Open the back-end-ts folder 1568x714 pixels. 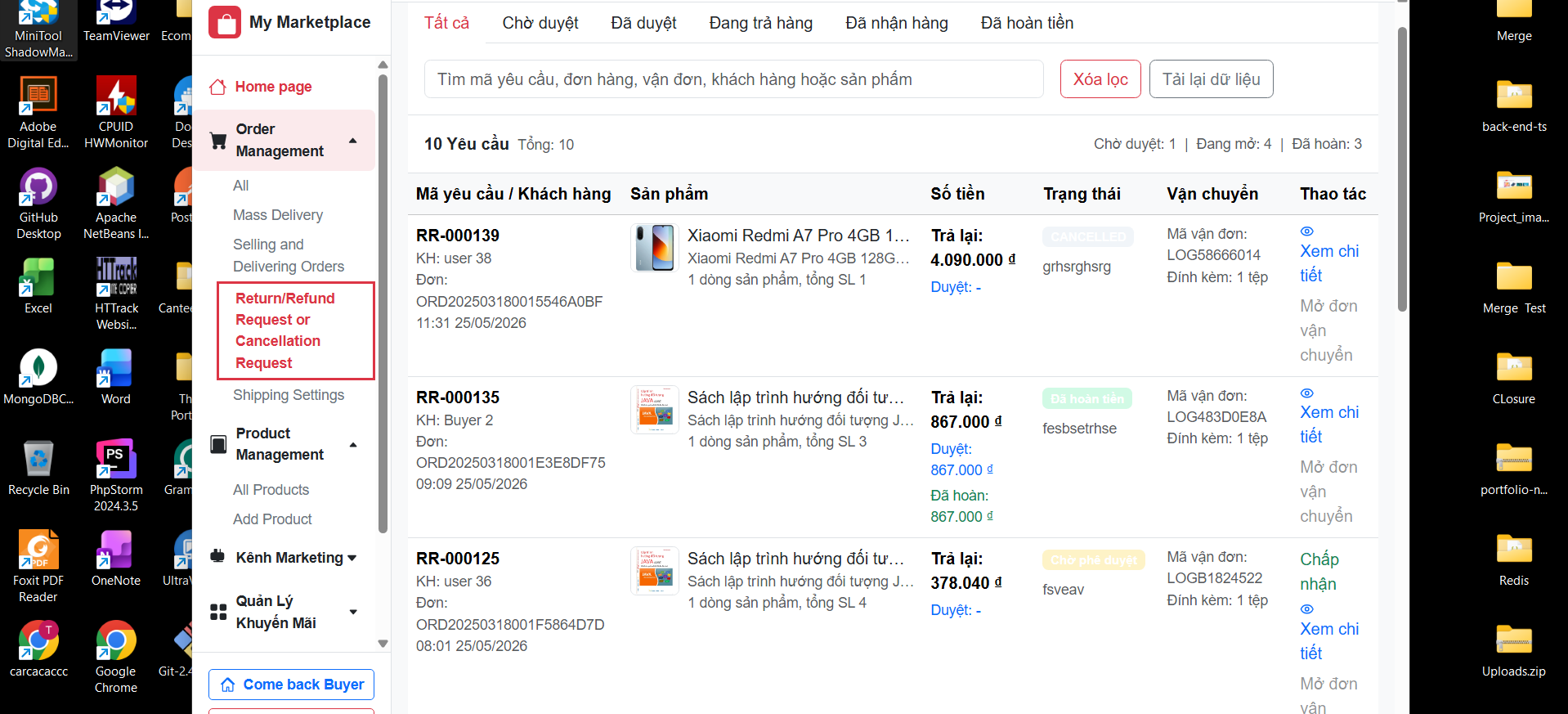1514,105
